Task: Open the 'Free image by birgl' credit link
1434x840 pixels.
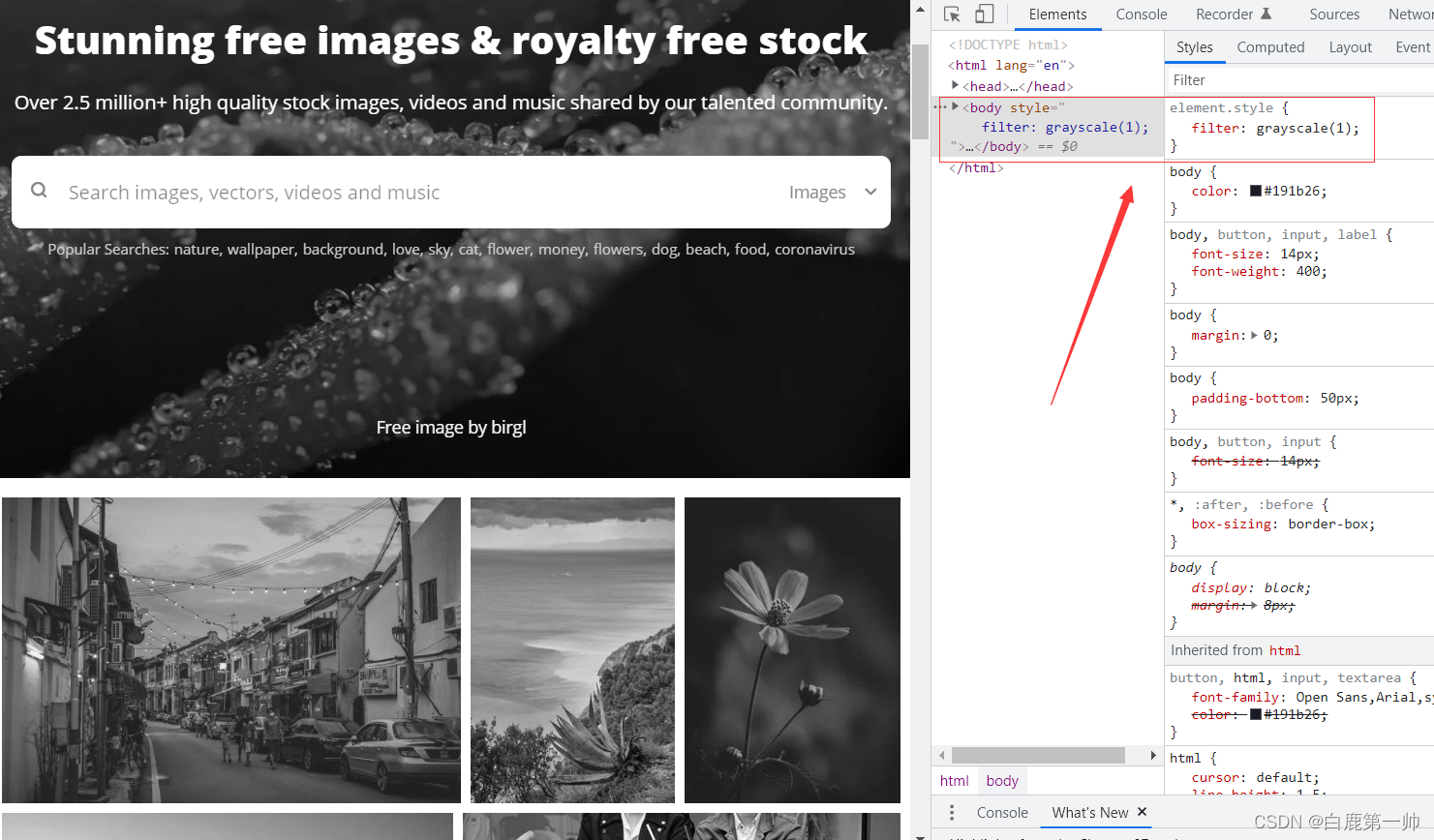Action: 451,427
